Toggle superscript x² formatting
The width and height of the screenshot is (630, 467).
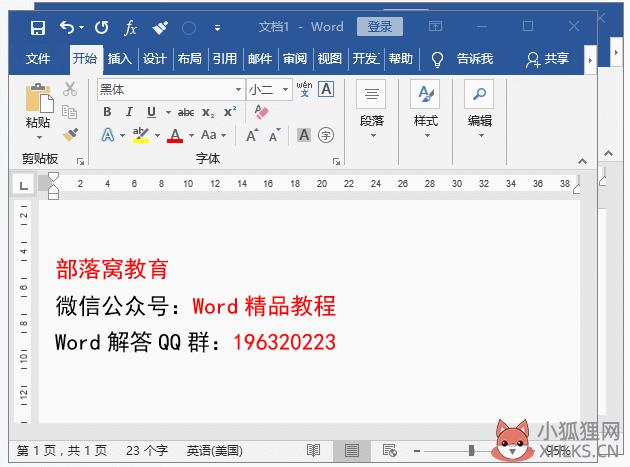tap(230, 112)
